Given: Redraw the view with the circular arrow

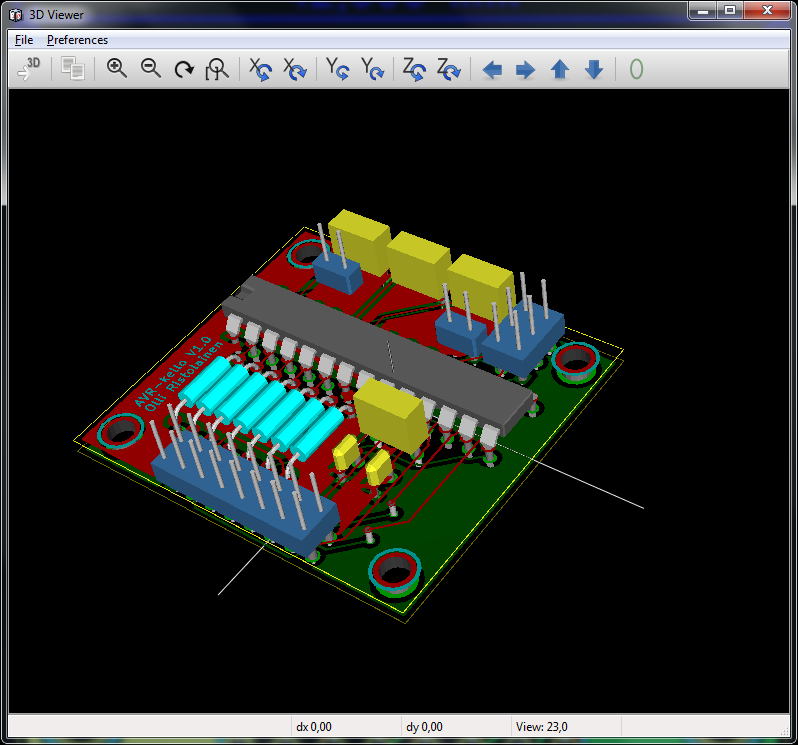Looking at the screenshot, I should coord(184,69).
